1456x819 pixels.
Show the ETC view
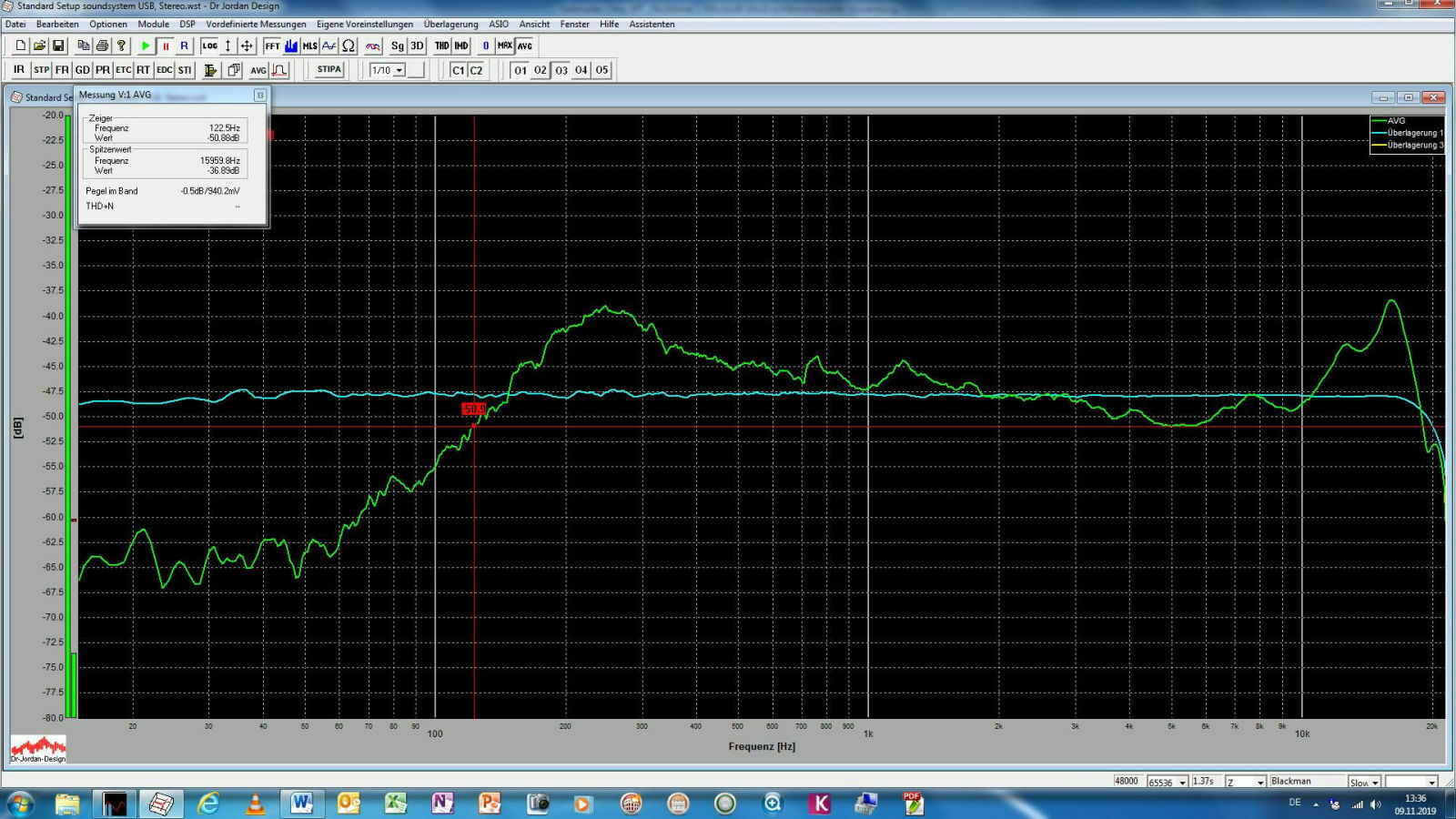click(x=124, y=70)
